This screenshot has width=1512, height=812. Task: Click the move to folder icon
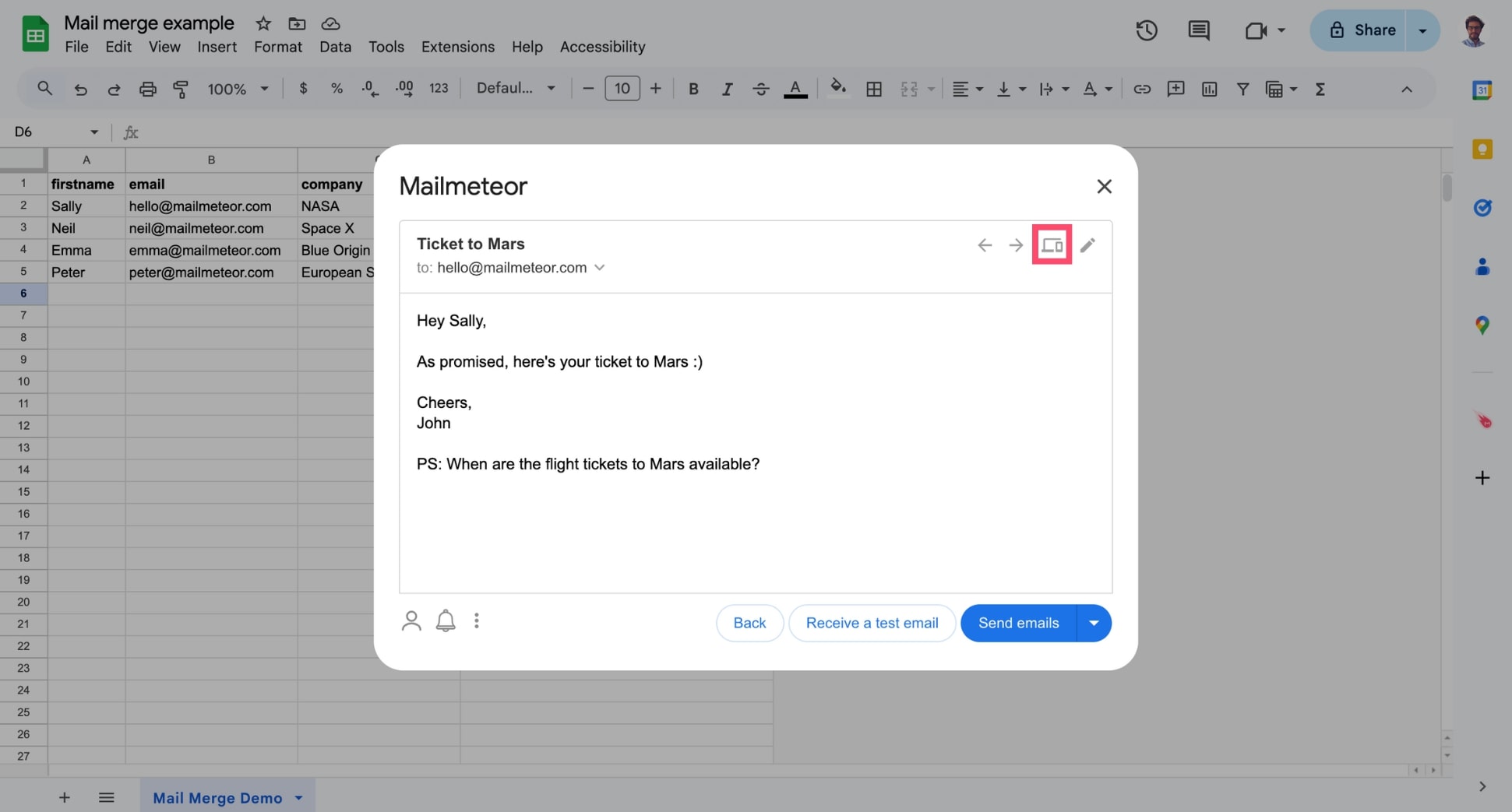pyautogui.click(x=297, y=23)
